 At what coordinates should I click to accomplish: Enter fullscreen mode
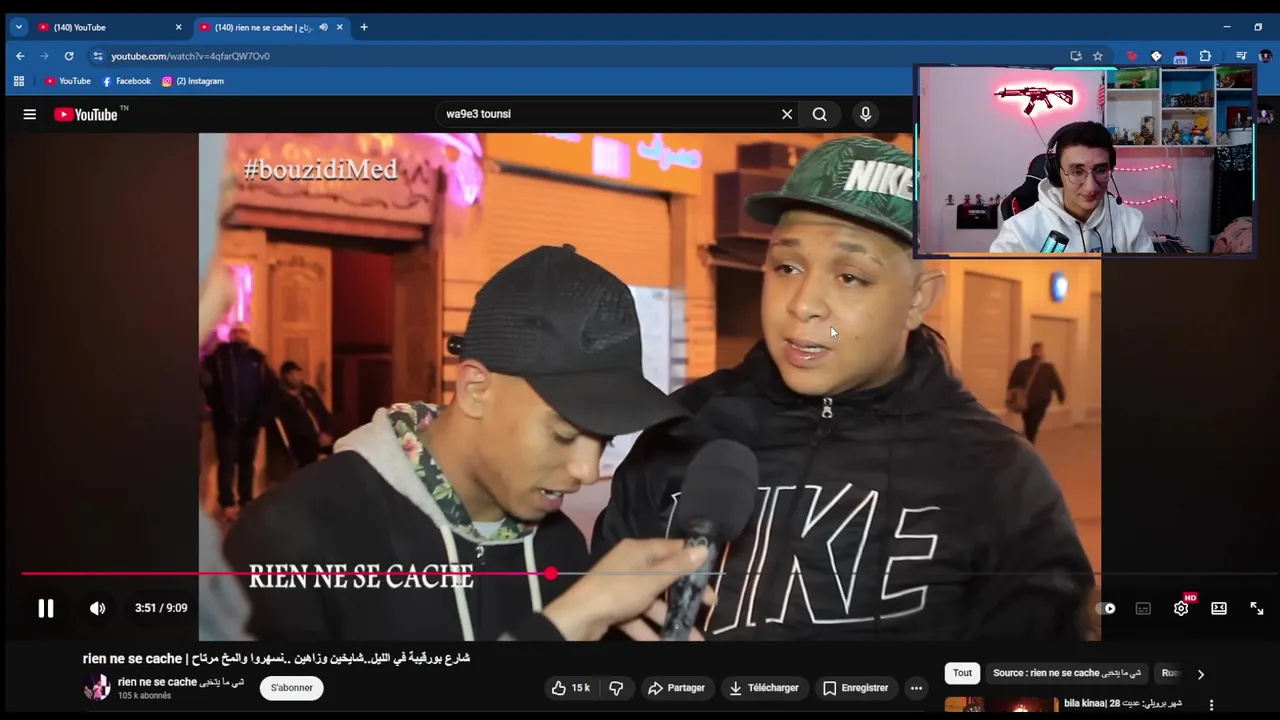point(1257,608)
